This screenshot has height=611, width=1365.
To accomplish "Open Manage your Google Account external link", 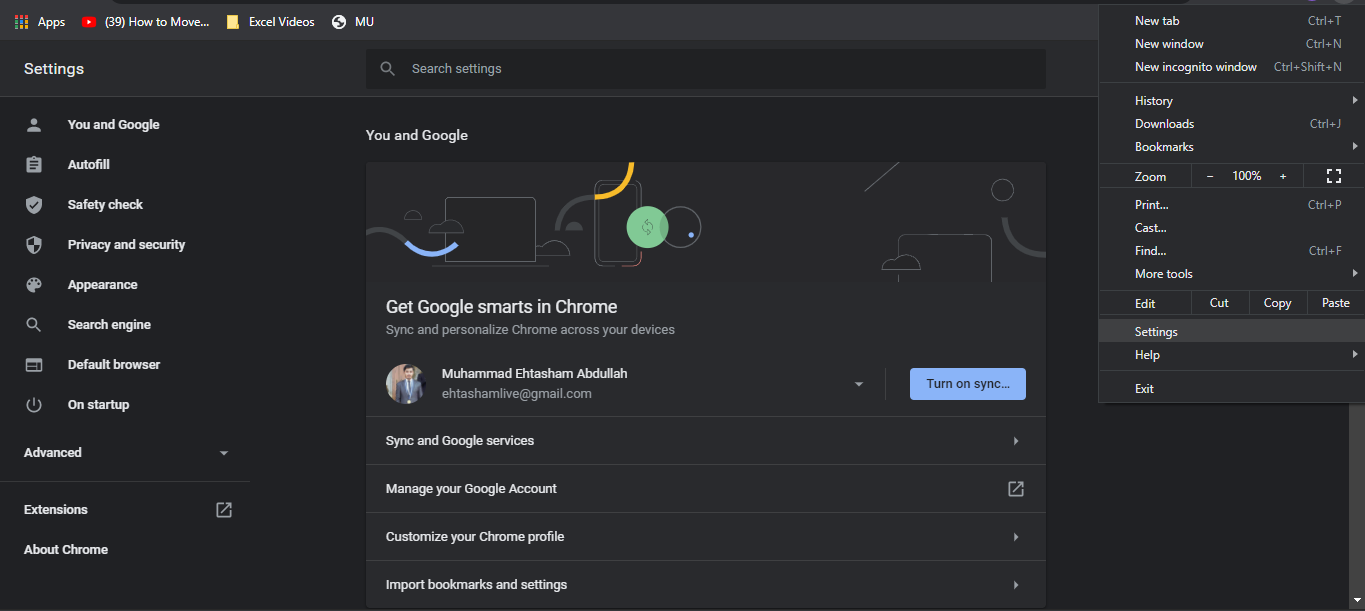I will [1015, 489].
